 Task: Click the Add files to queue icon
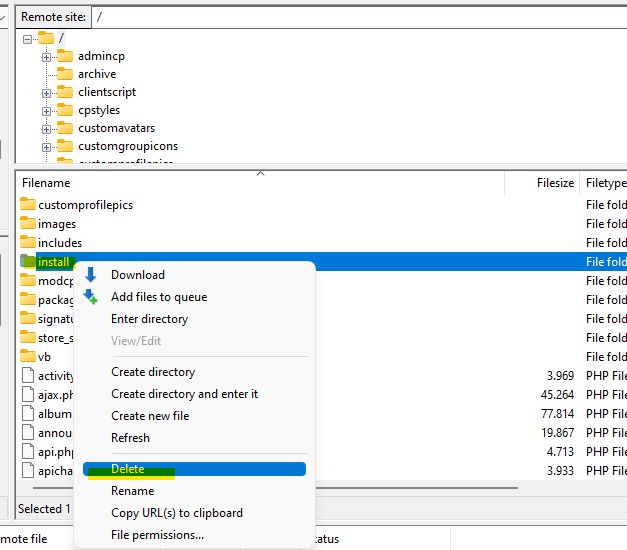tap(91, 297)
